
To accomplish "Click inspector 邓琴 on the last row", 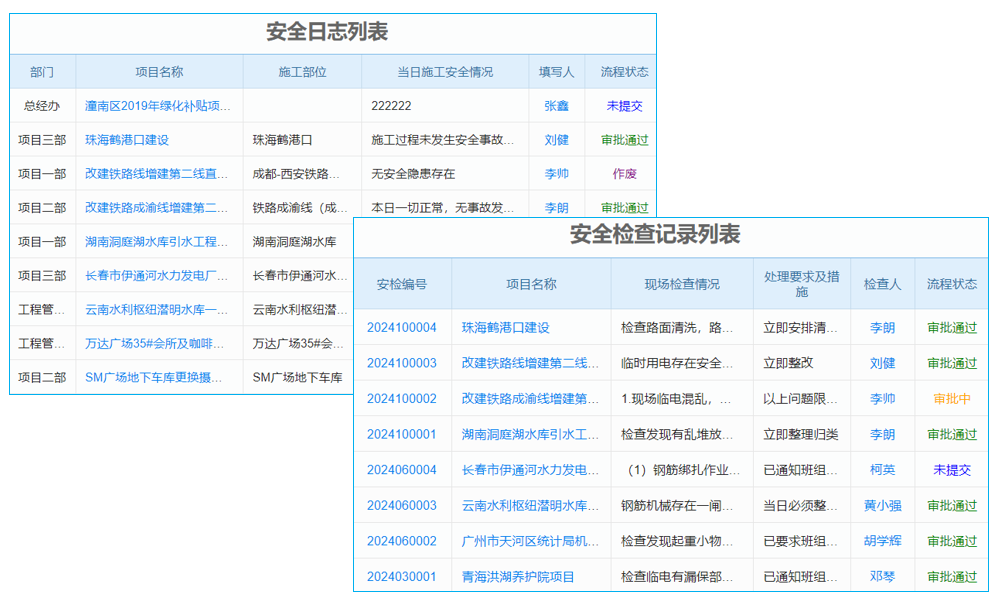I will coord(879,576).
